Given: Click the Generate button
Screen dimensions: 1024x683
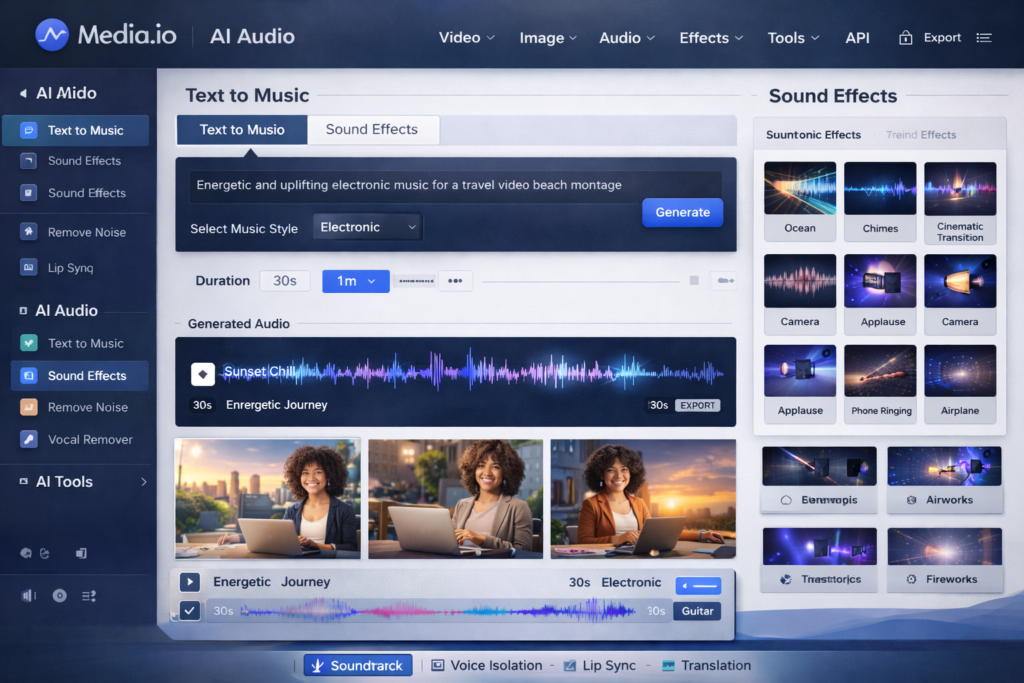Looking at the screenshot, I should coord(682,212).
